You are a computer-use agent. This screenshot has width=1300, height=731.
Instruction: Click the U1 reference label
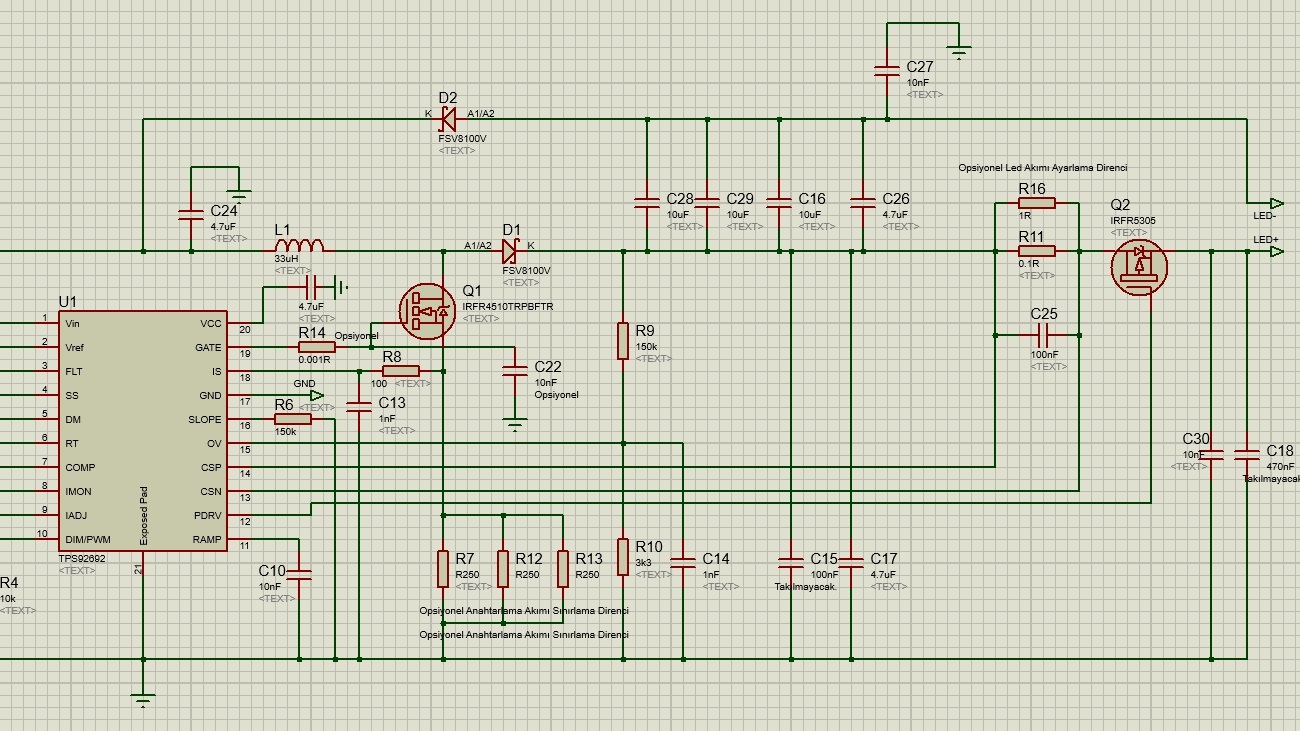coord(67,301)
